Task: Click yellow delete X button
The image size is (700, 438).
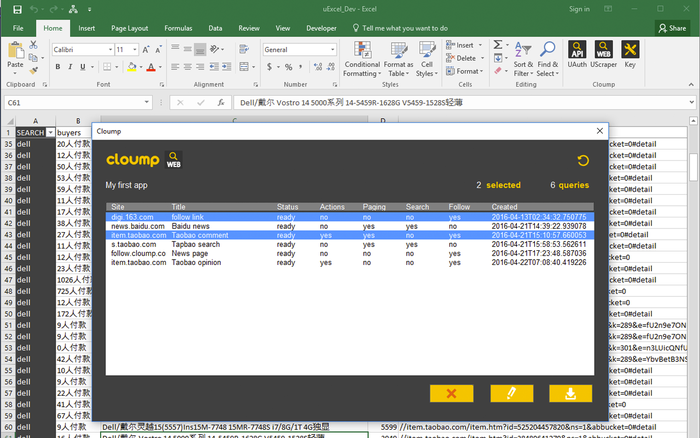Action: (451, 393)
